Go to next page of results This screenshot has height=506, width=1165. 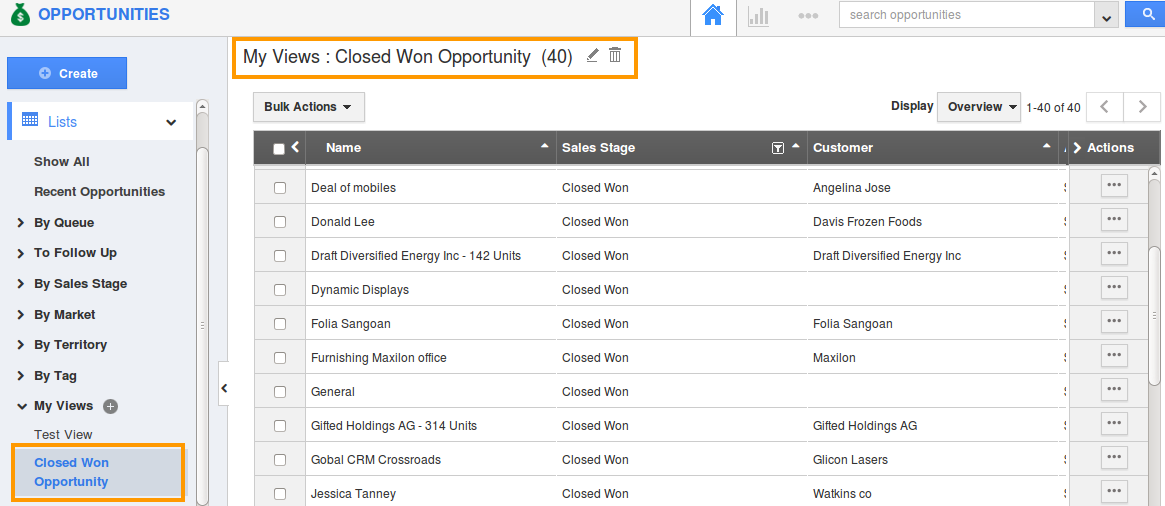click(1141, 107)
